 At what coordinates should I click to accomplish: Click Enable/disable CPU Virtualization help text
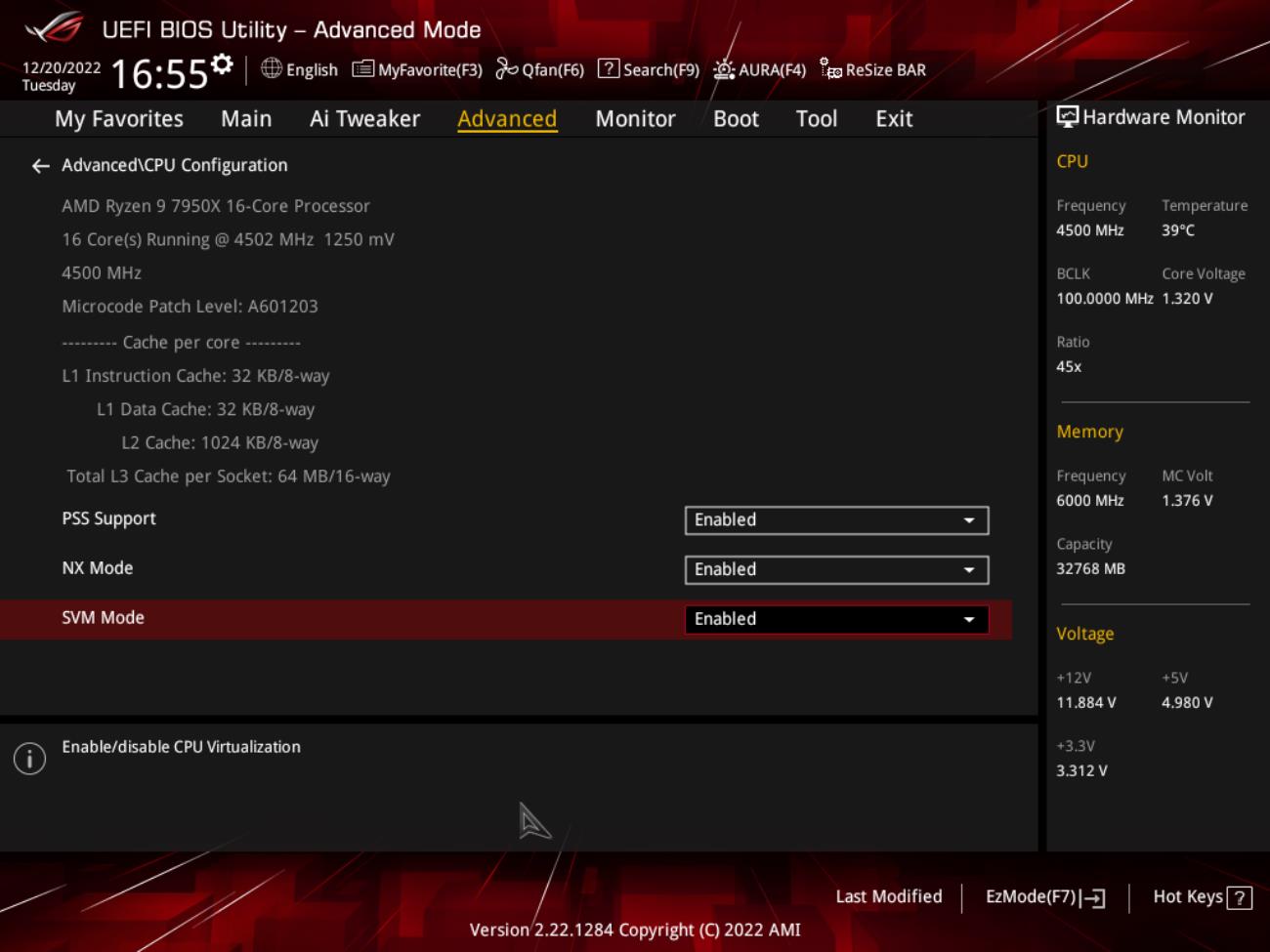[181, 747]
